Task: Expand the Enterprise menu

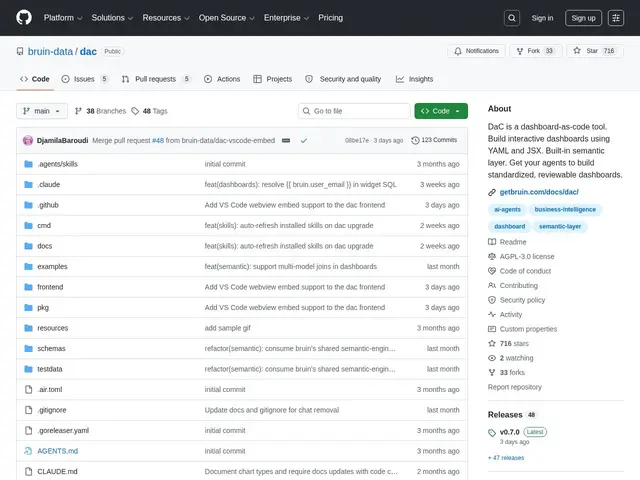Action: pos(286,18)
